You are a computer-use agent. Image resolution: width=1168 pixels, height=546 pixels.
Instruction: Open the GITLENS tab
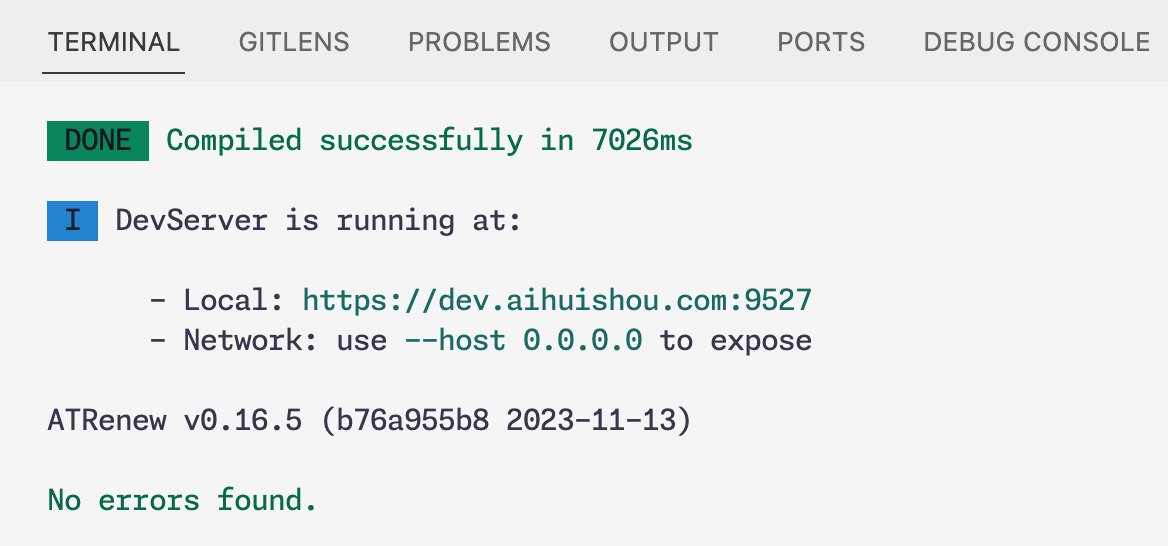[x=294, y=42]
